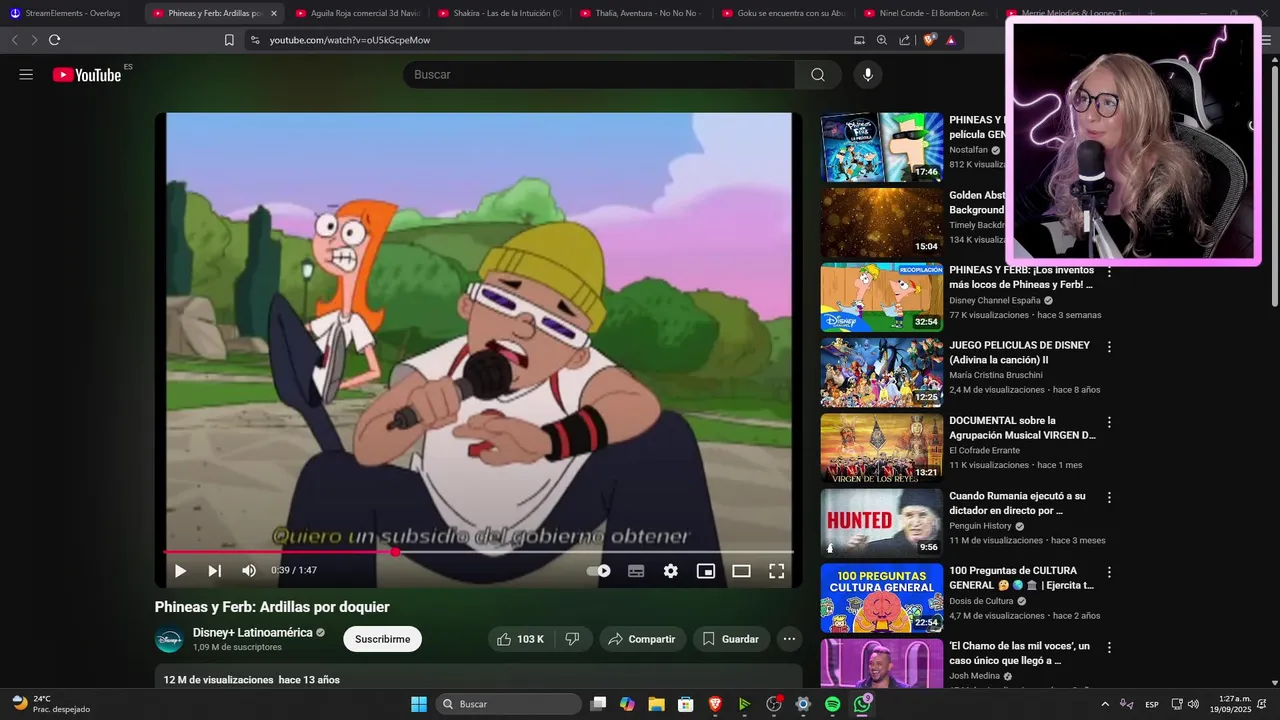1280x720 pixels.
Task: Switch to theater mode view
Action: point(741,571)
